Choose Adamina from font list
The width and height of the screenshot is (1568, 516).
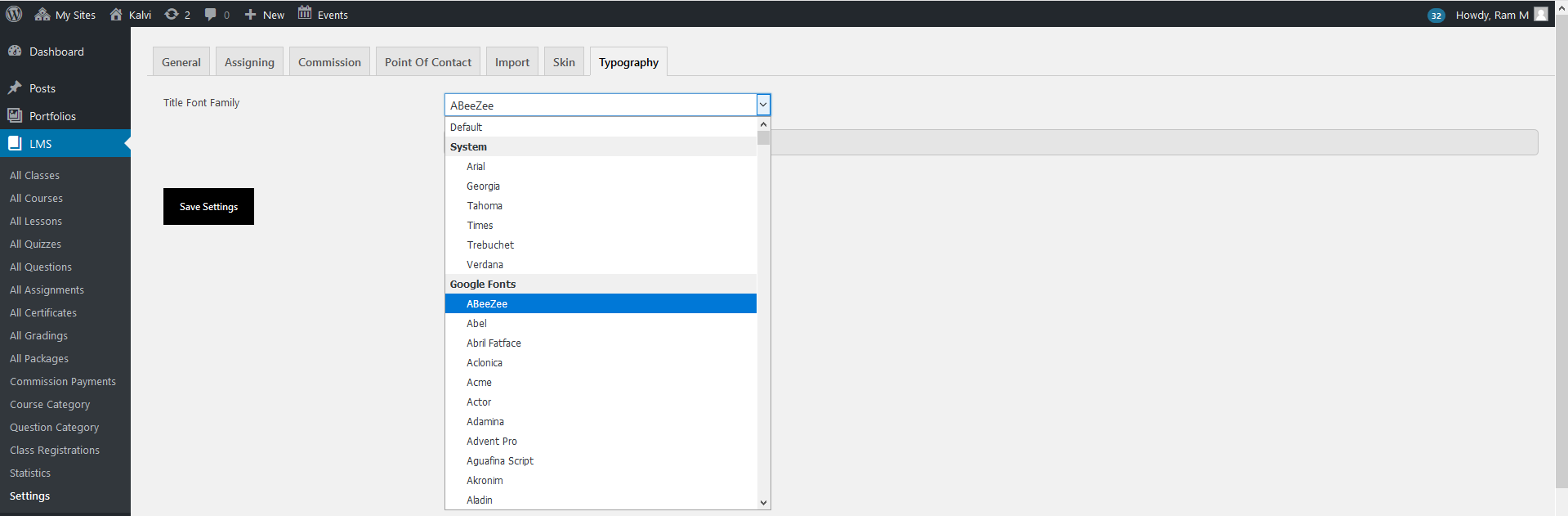(601, 421)
